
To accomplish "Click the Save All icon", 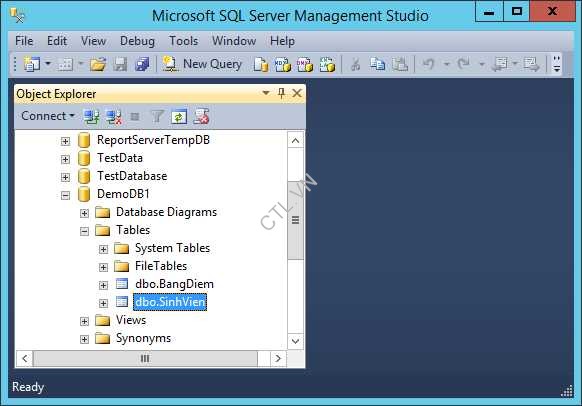I will [x=142, y=64].
